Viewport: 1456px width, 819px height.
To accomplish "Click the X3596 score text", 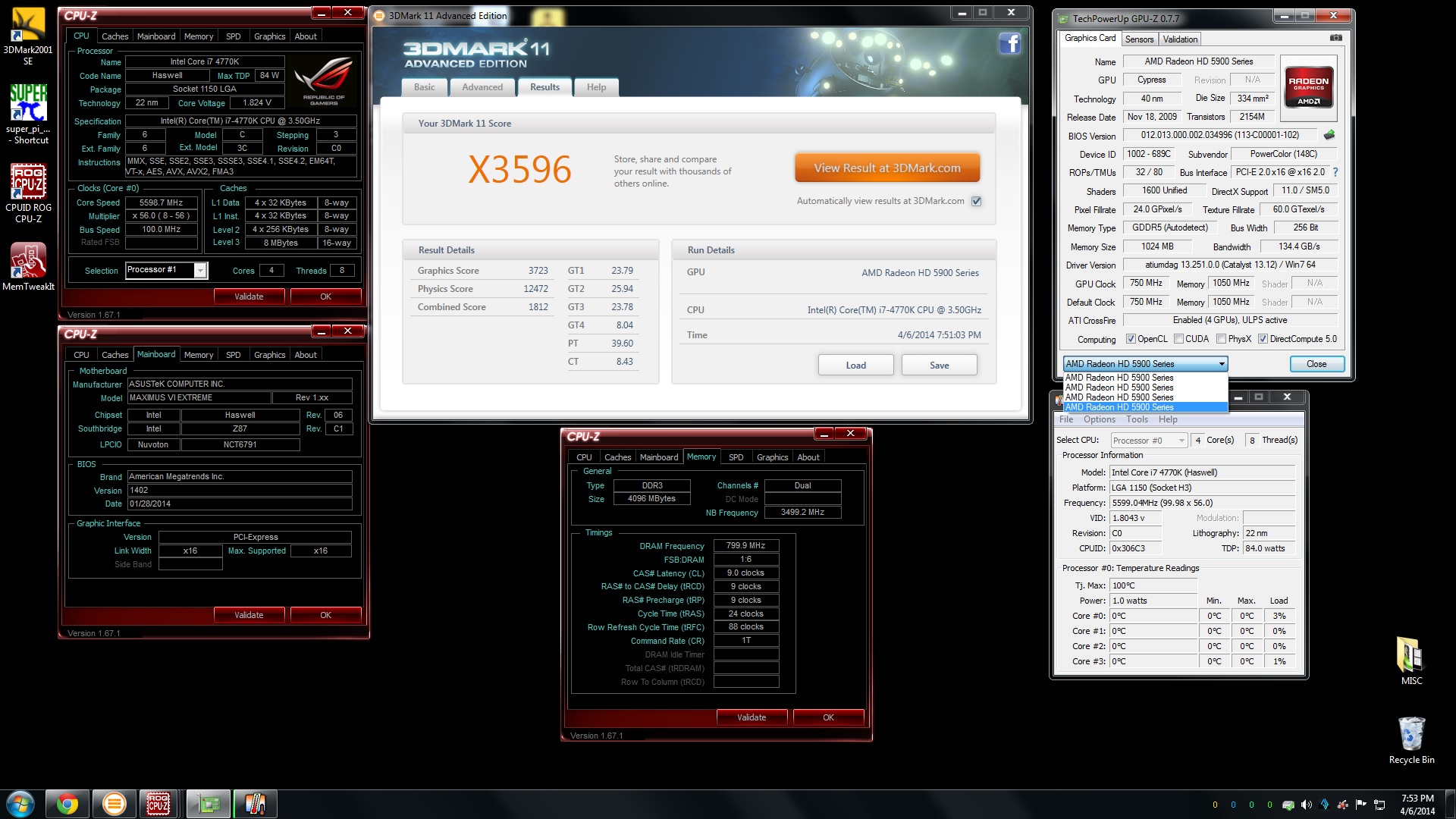I will [x=519, y=170].
